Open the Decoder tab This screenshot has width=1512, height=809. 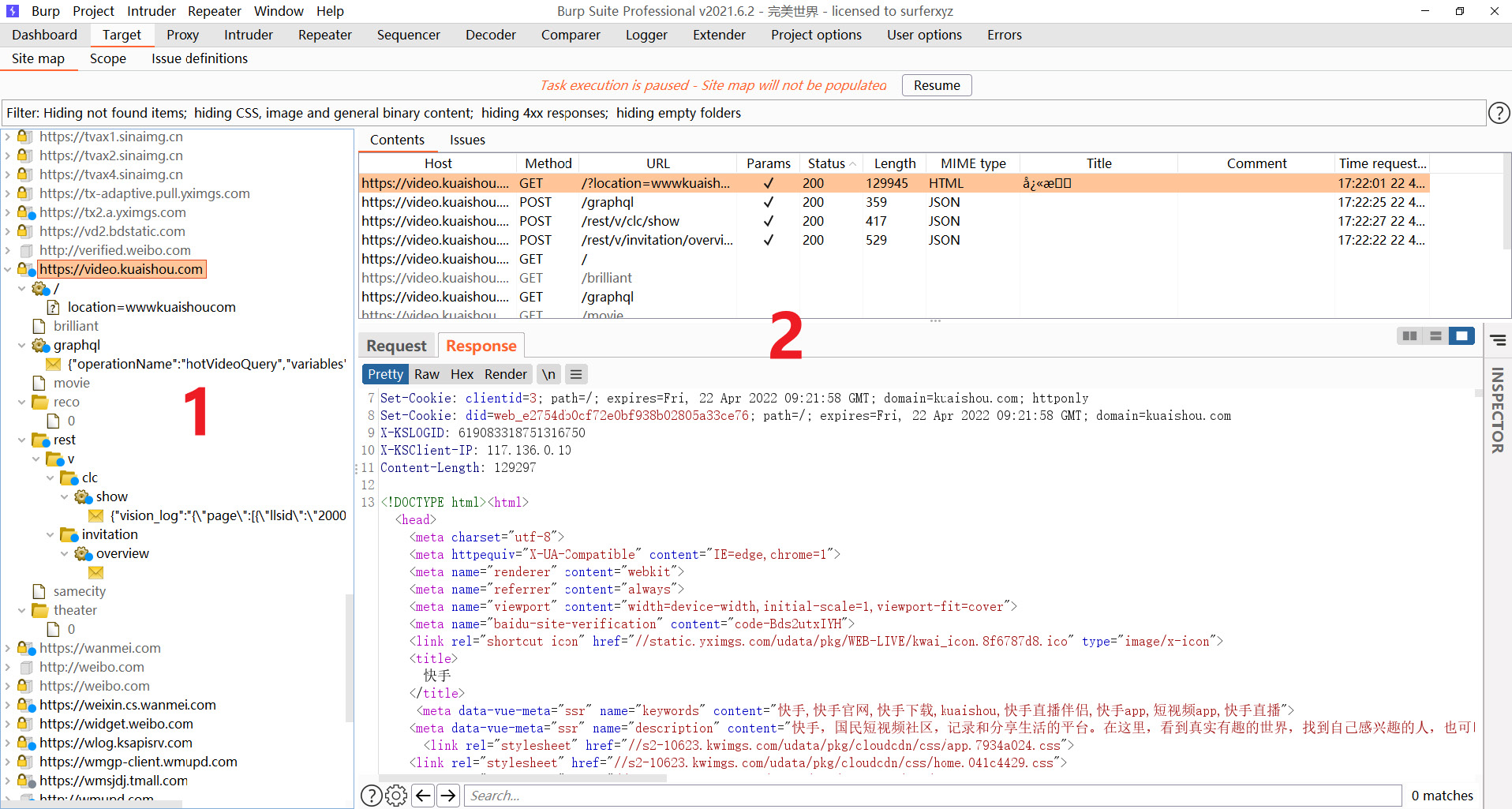(x=490, y=35)
